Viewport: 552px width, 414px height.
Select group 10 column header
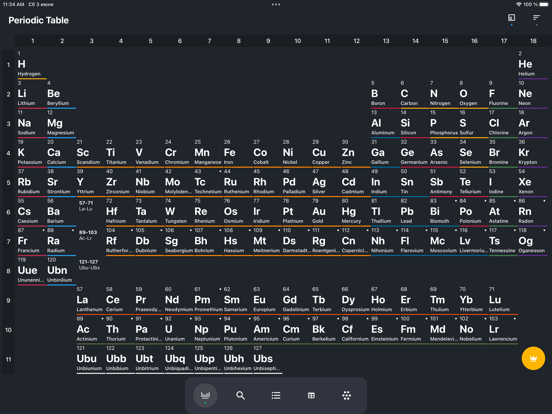tap(297, 41)
